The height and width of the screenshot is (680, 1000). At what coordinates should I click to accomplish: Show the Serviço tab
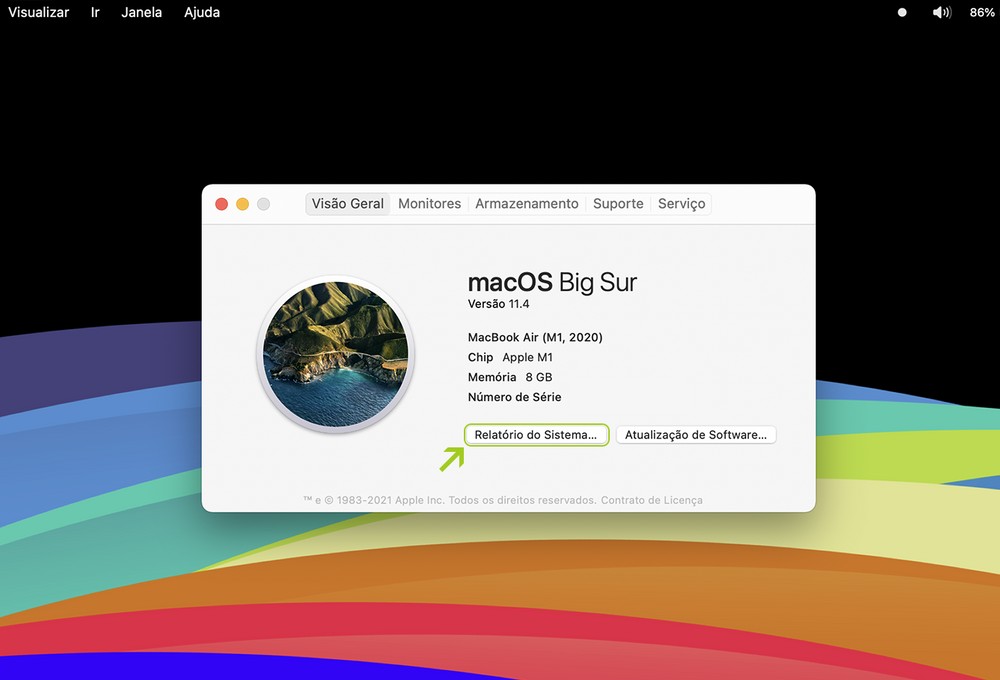click(x=682, y=204)
